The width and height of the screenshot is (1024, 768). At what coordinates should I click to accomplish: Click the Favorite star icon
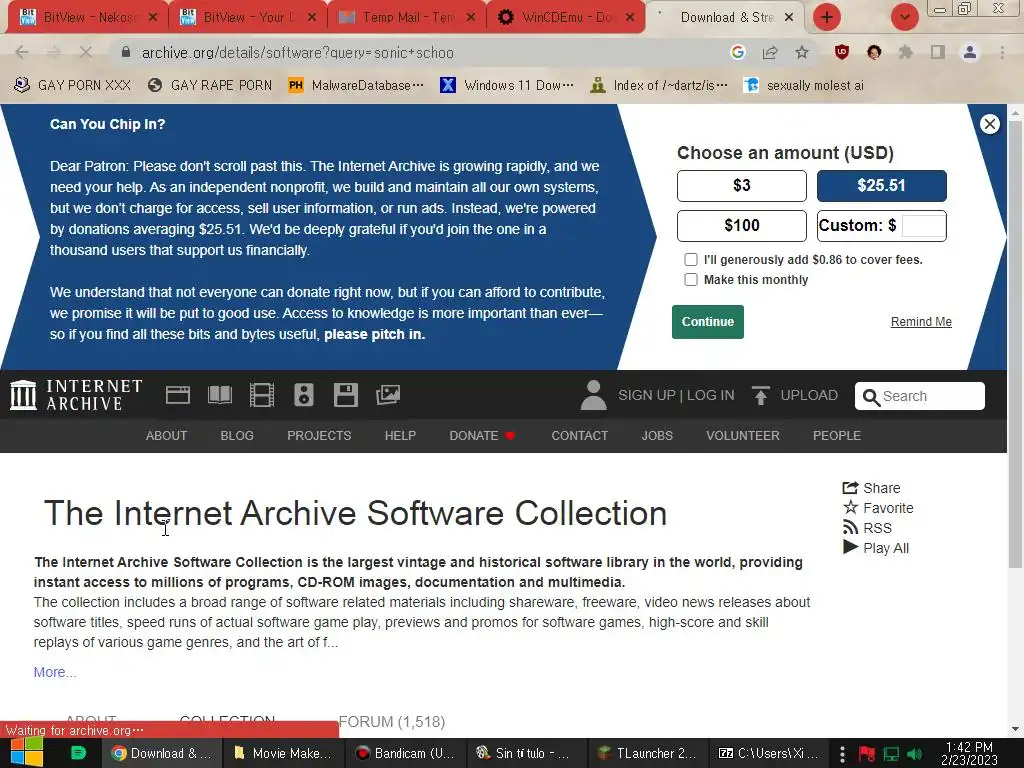(x=850, y=507)
